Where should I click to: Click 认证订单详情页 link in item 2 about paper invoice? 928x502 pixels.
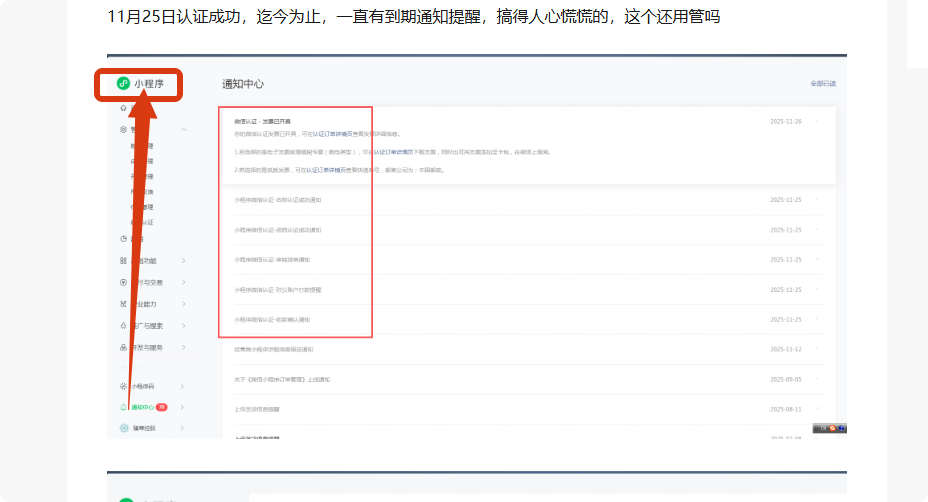click(x=324, y=170)
